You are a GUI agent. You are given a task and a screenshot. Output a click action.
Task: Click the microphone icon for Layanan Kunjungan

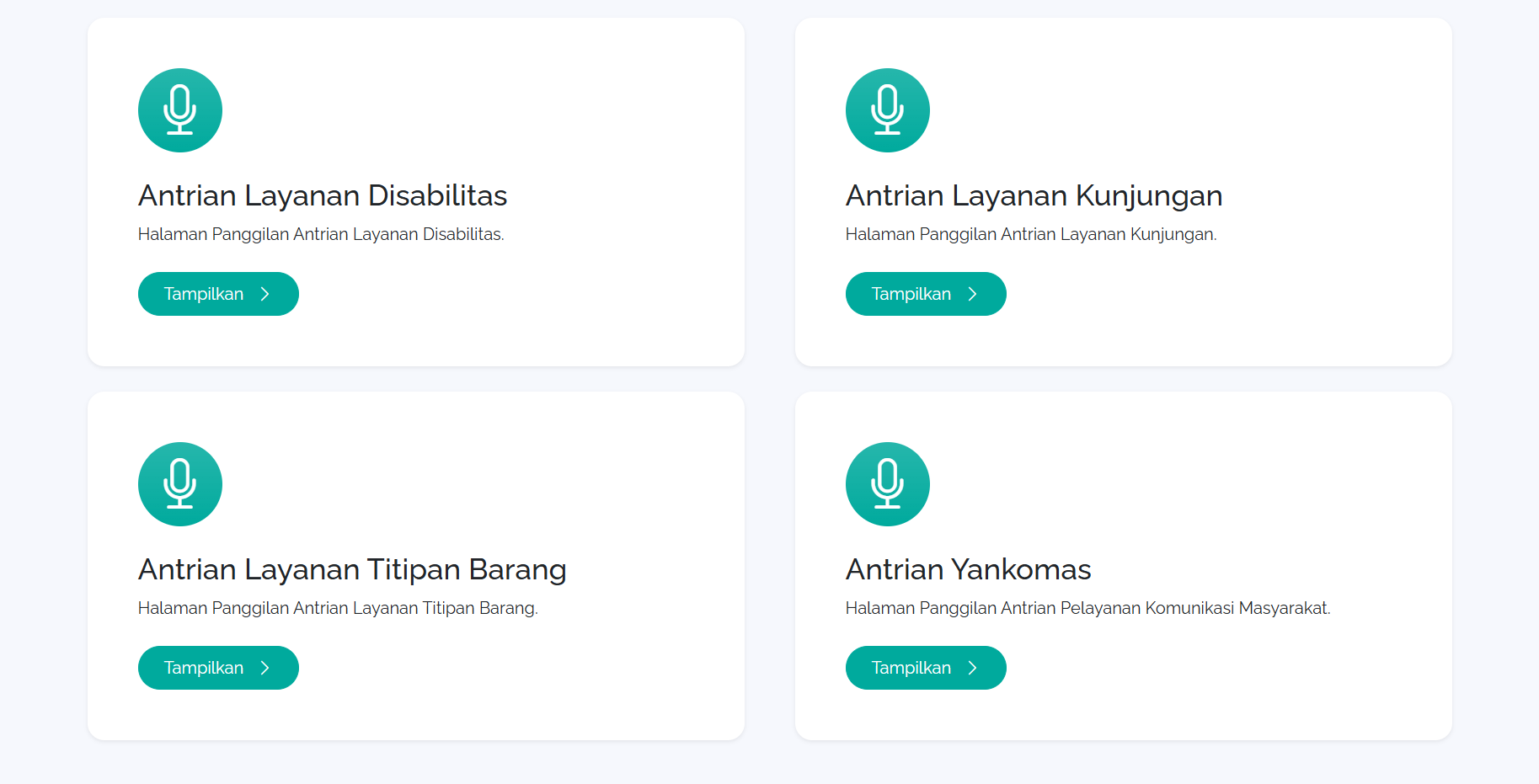[888, 110]
